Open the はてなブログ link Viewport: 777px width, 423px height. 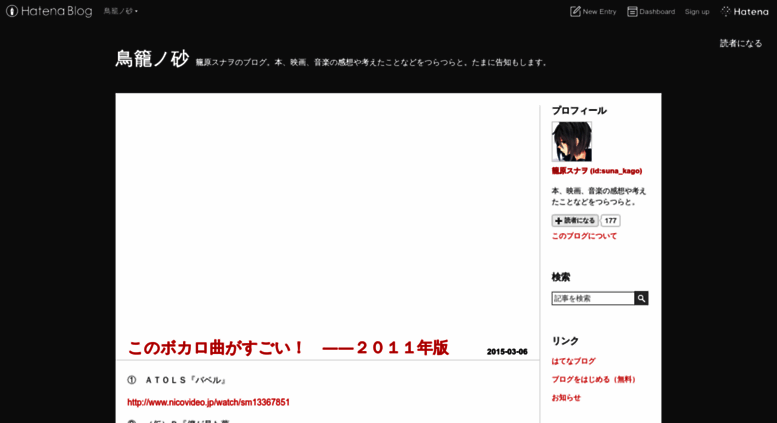(573, 361)
